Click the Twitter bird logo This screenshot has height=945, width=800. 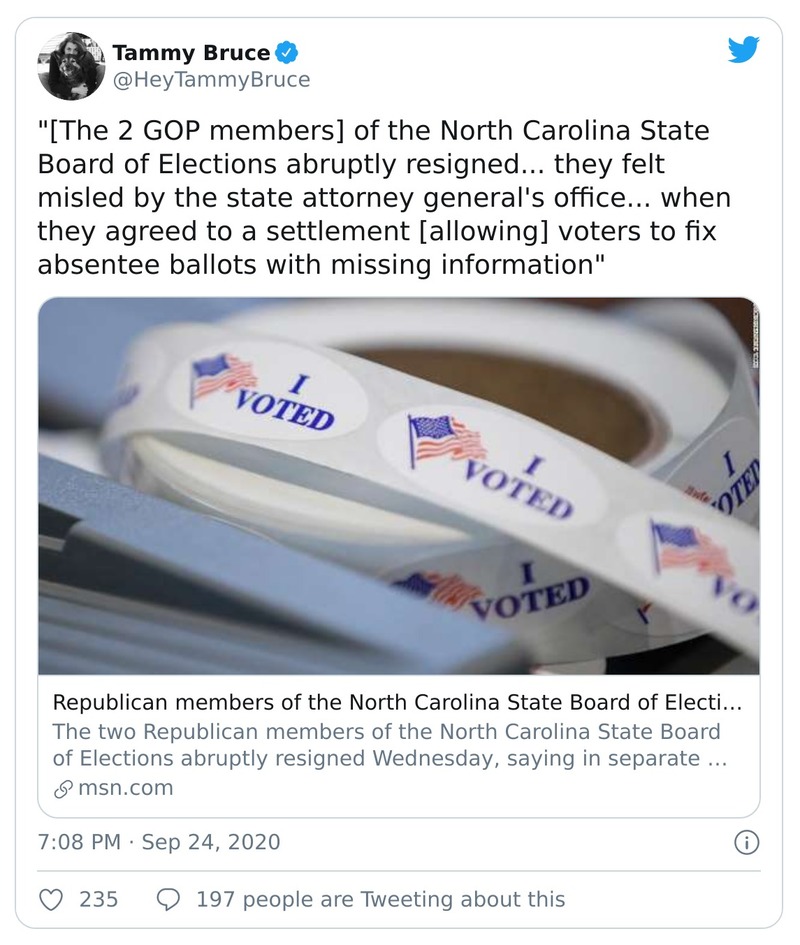tap(743, 51)
